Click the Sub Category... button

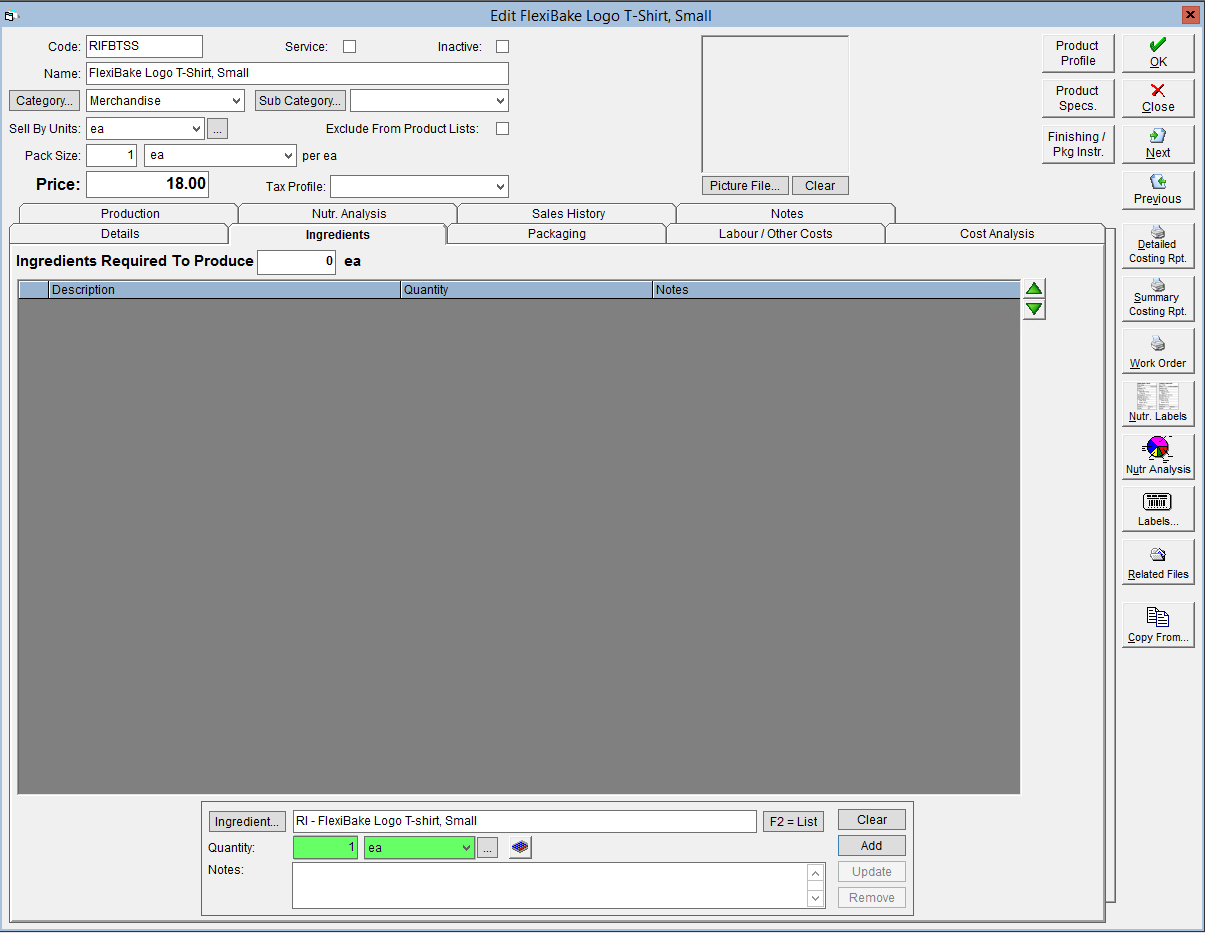point(300,101)
